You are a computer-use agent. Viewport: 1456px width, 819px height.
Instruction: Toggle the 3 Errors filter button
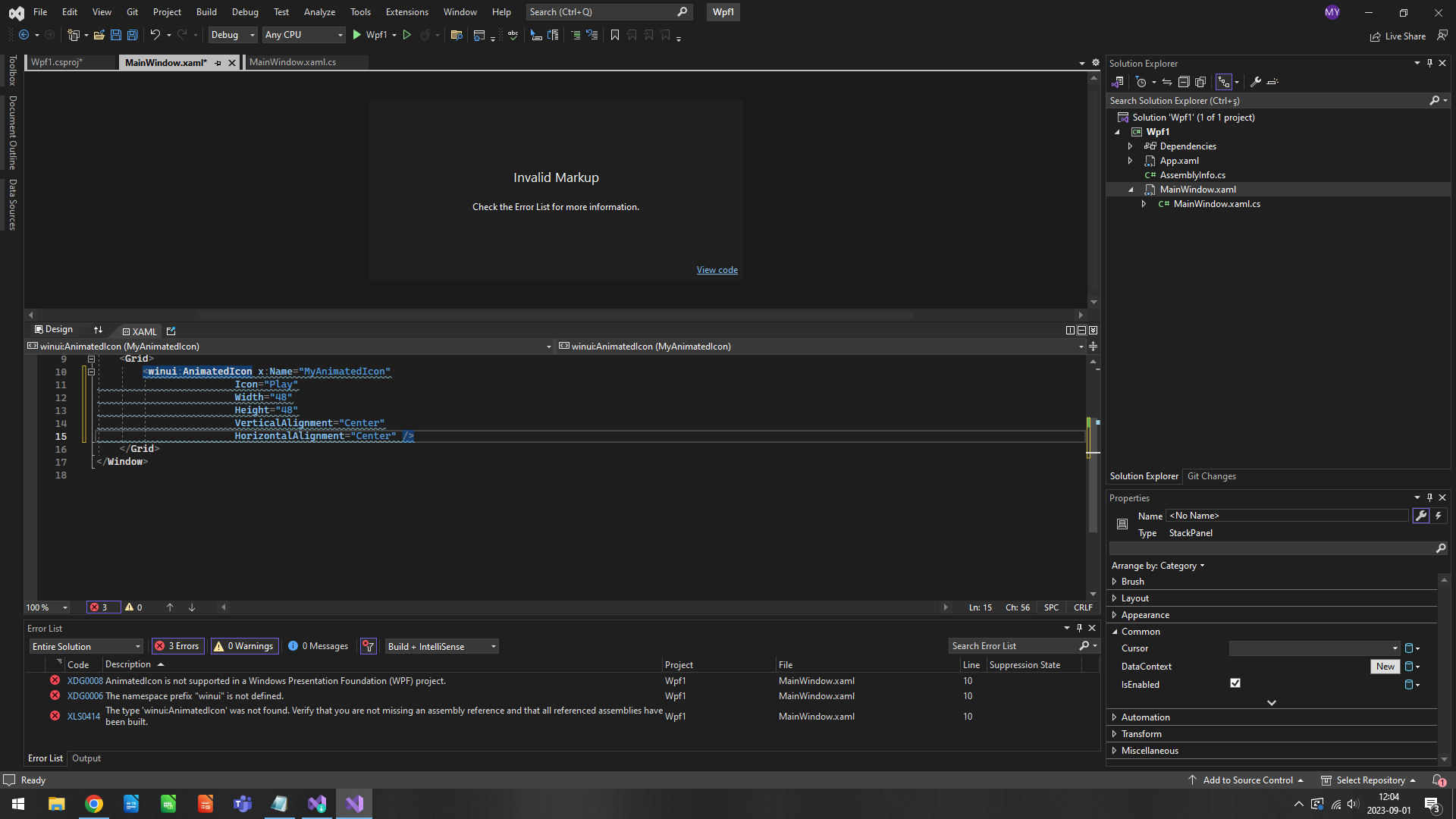[178, 647]
